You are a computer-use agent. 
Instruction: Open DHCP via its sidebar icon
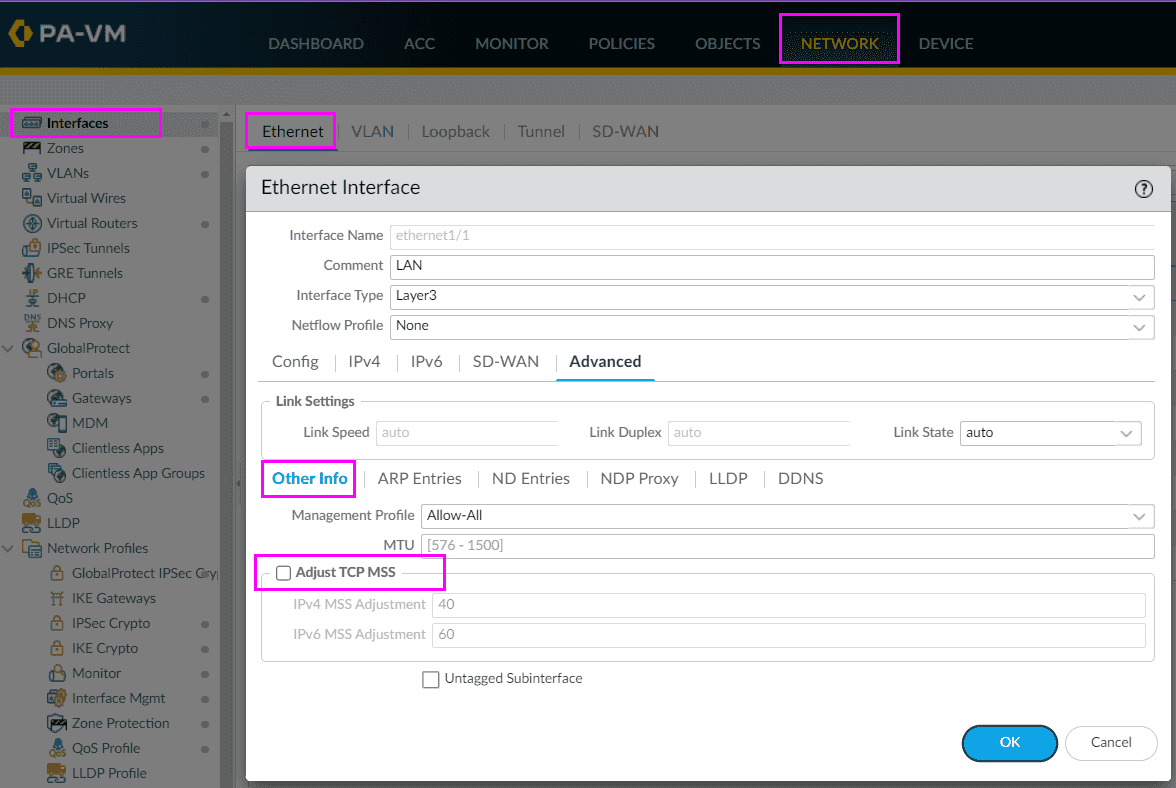(31, 298)
